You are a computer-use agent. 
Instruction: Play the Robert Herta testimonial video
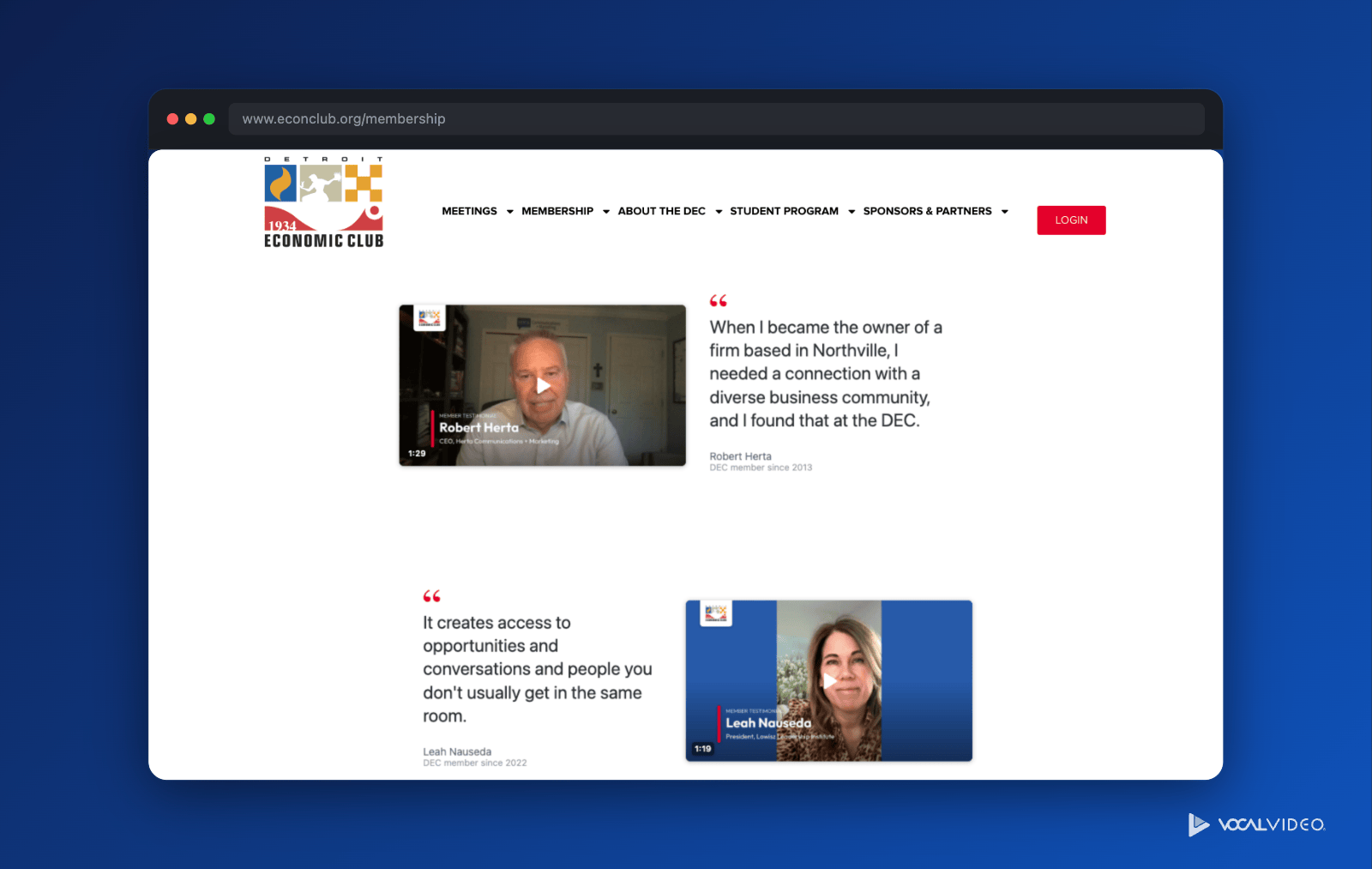[543, 386]
